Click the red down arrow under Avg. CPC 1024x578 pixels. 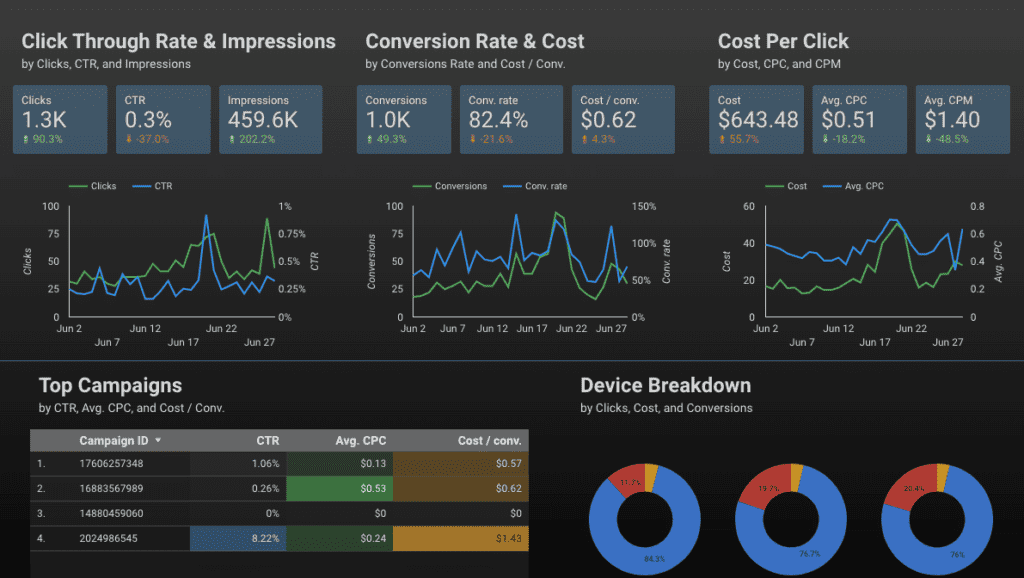point(828,141)
